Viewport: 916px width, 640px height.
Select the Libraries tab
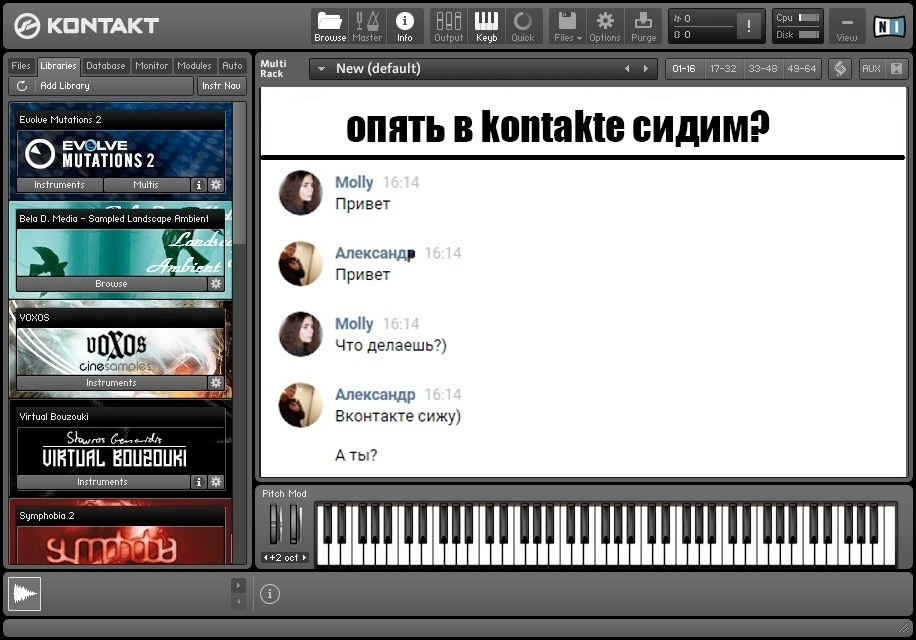pos(58,66)
